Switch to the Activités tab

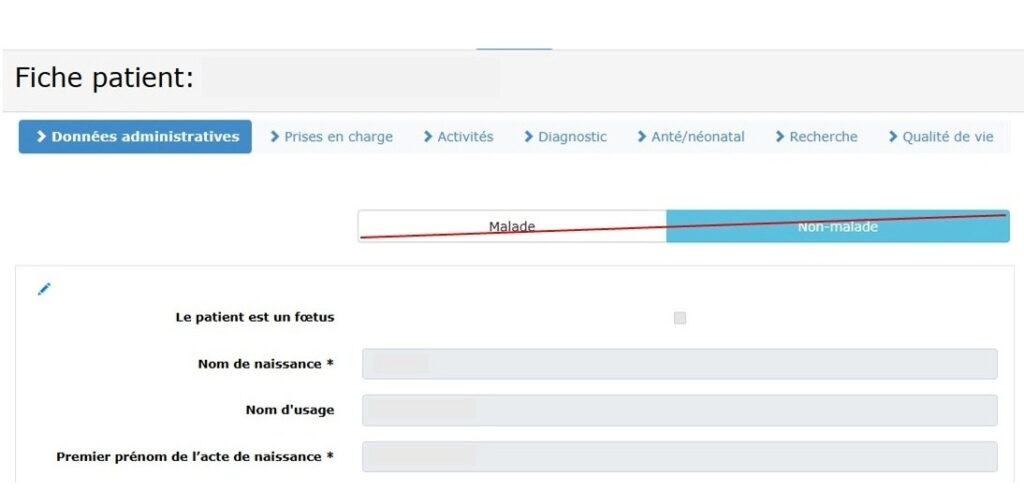click(465, 137)
